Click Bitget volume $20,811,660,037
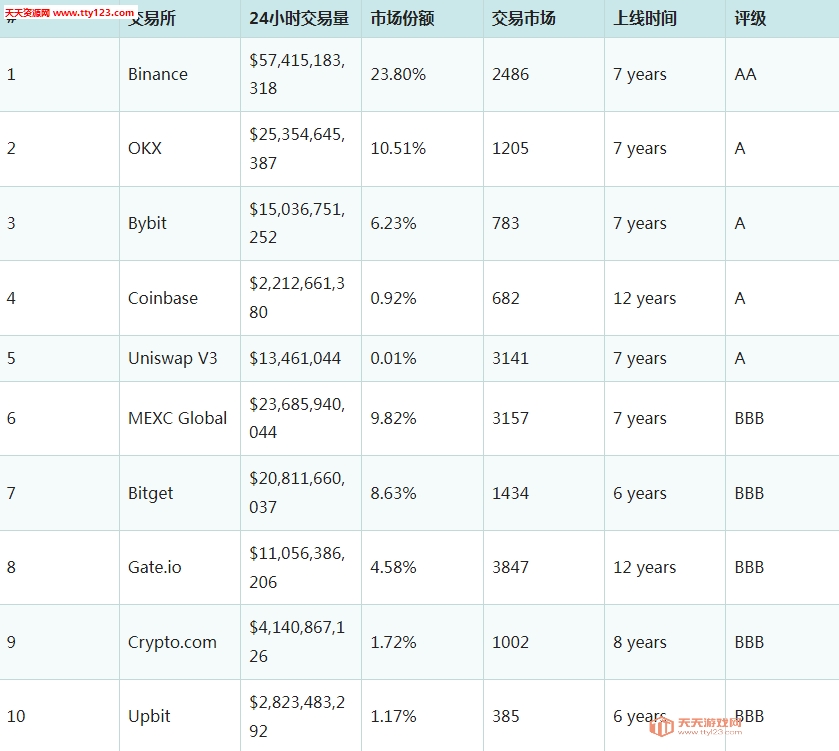The width and height of the screenshot is (839, 751). (297, 493)
